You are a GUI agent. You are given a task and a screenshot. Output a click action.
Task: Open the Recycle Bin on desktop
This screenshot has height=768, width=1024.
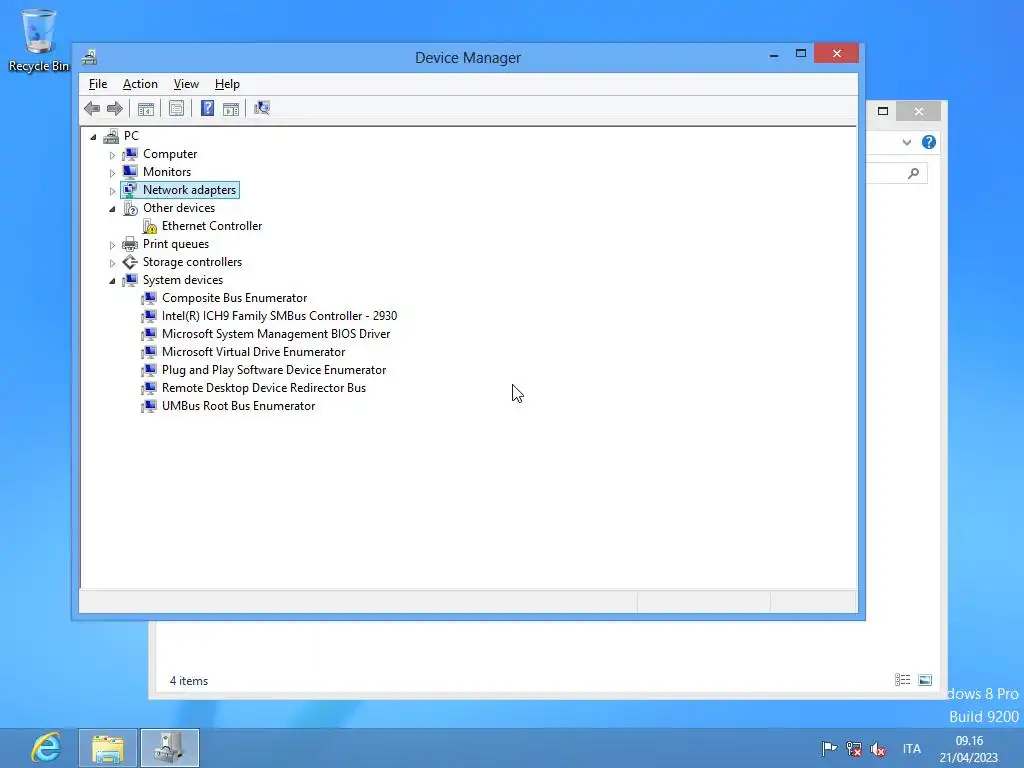39,40
